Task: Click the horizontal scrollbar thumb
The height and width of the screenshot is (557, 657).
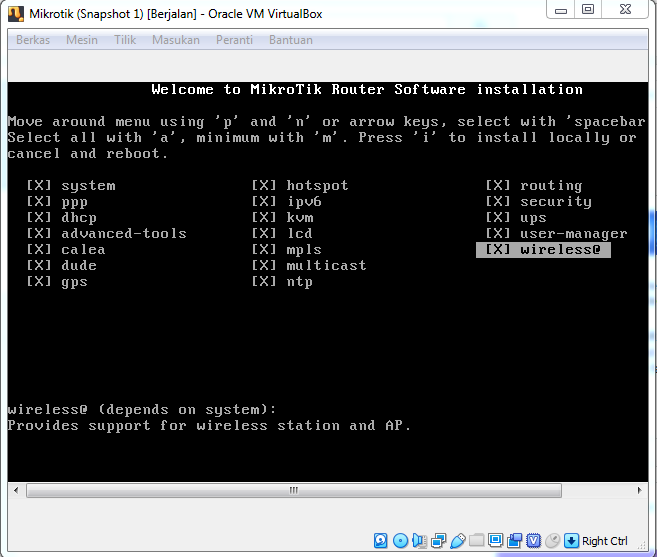Action: pos(294,490)
